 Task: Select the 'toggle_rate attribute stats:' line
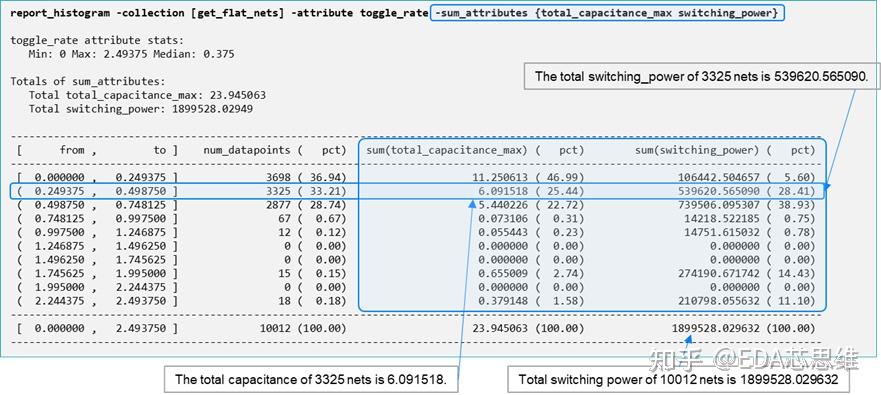pos(97,40)
